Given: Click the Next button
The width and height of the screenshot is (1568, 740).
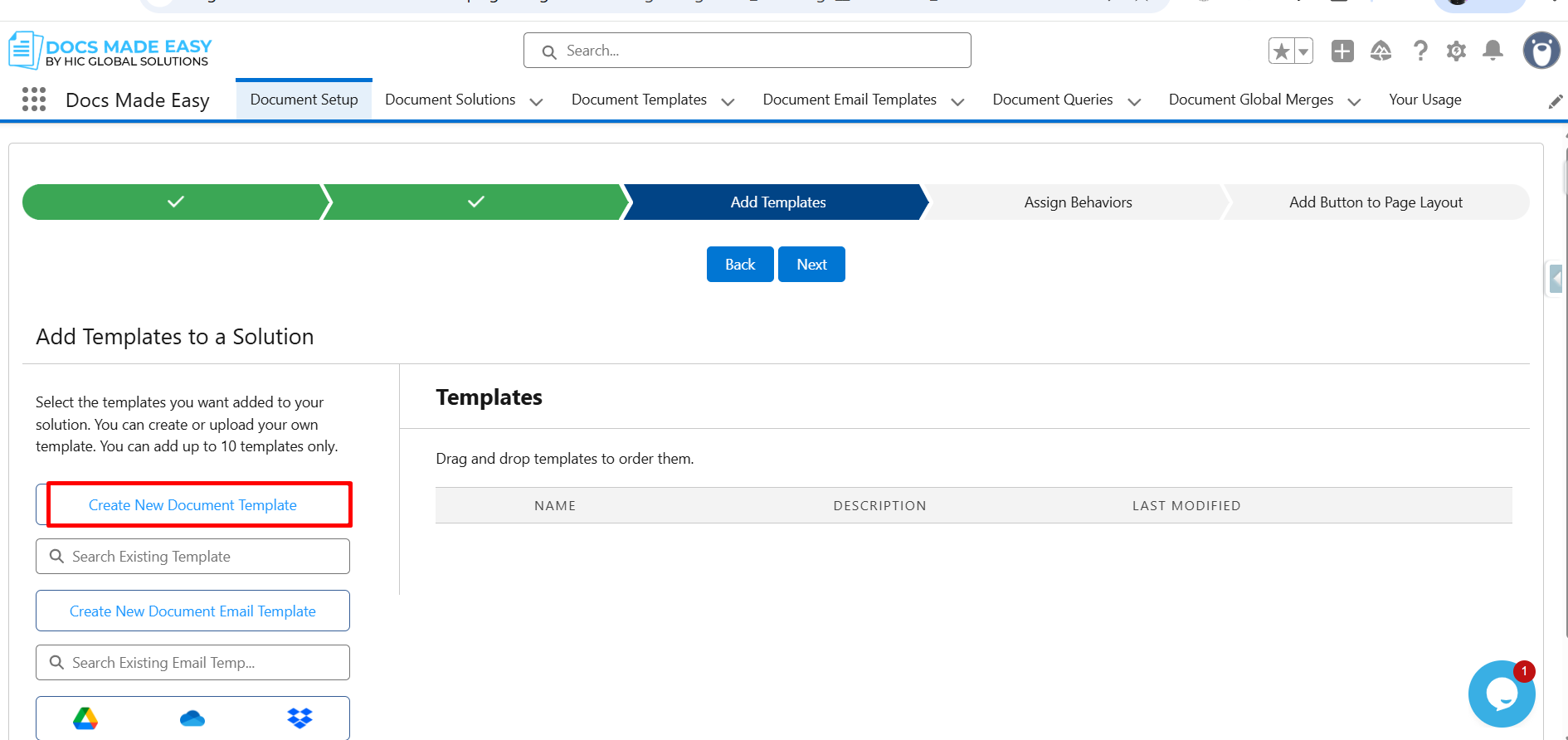Looking at the screenshot, I should tap(811, 265).
